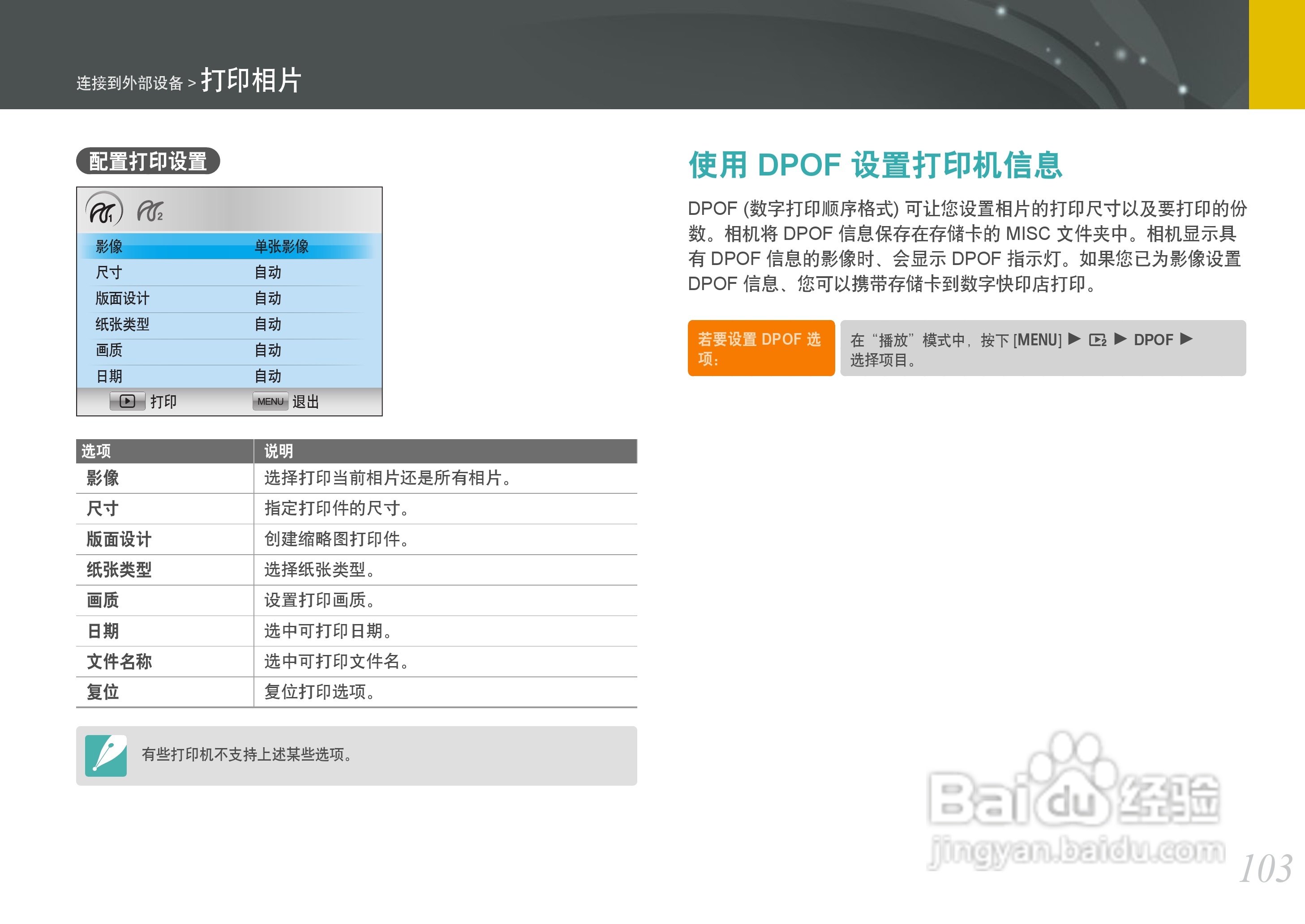Click the playback button icon next to 打印
The height and width of the screenshot is (924, 1305).
(128, 401)
